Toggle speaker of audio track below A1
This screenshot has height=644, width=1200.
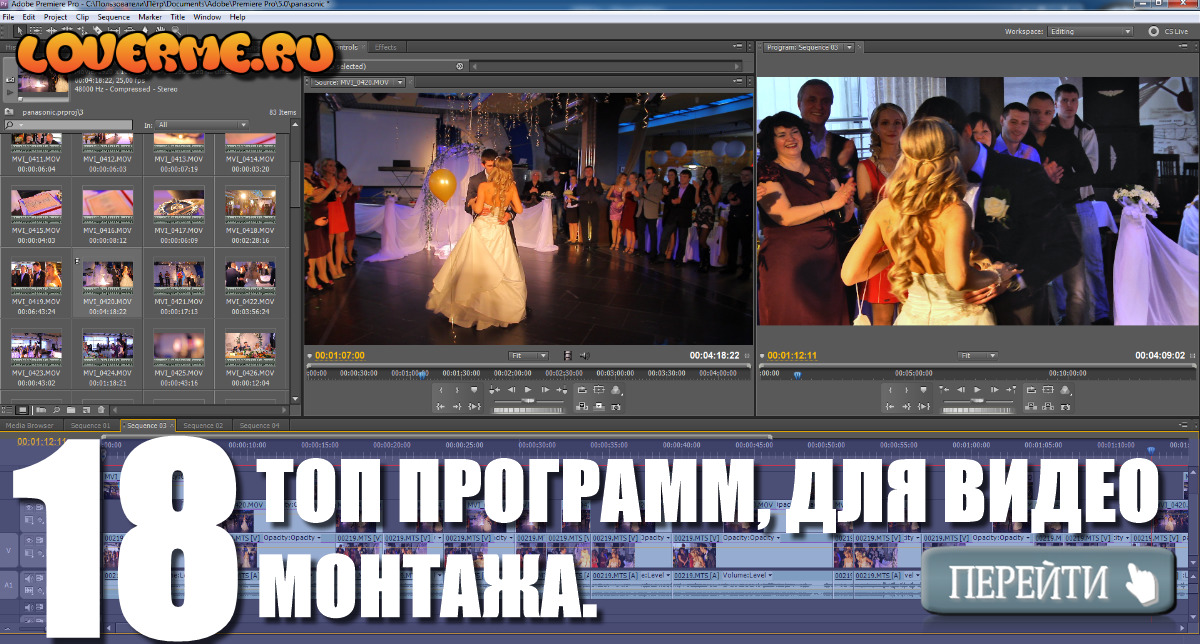click(29, 607)
